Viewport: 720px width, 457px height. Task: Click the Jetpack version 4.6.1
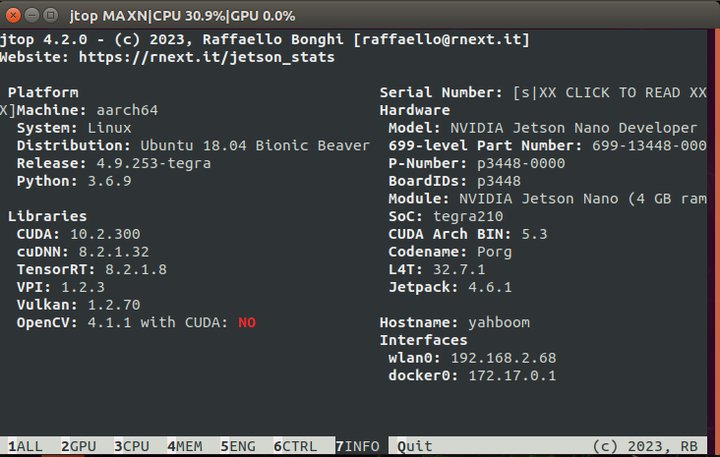click(x=490, y=287)
